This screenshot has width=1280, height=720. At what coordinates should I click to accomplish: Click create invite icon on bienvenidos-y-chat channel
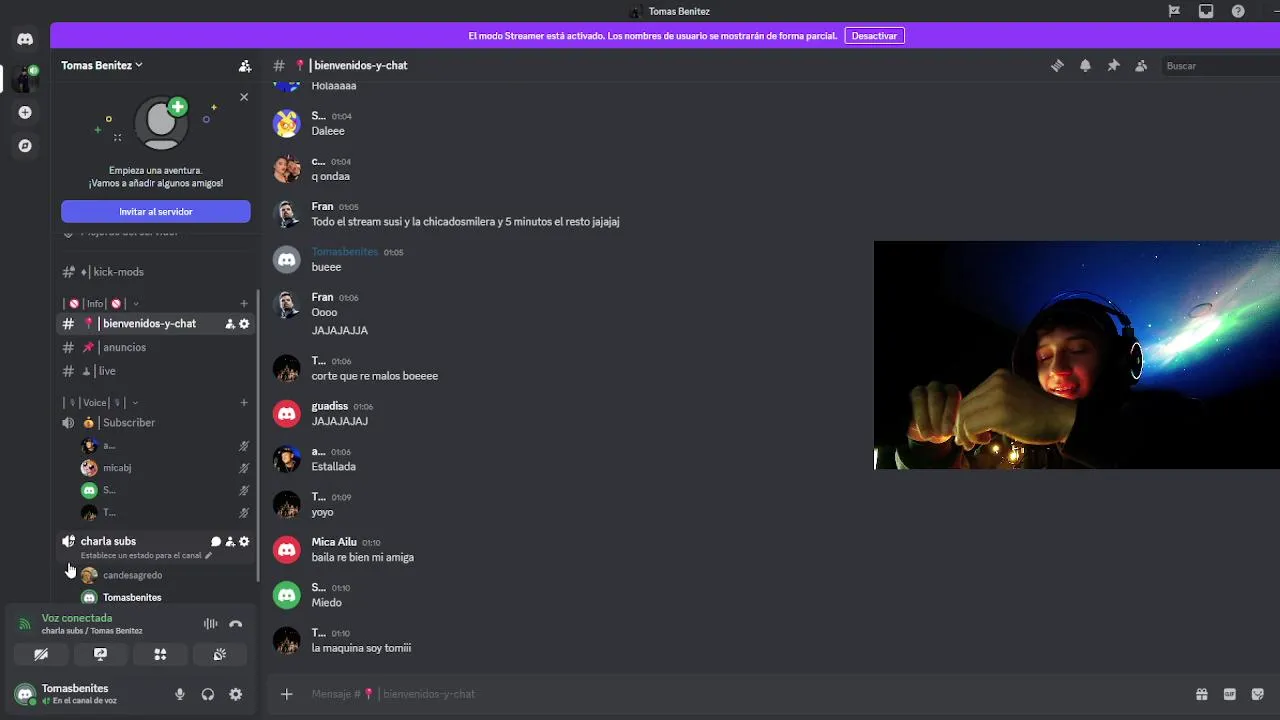(230, 324)
